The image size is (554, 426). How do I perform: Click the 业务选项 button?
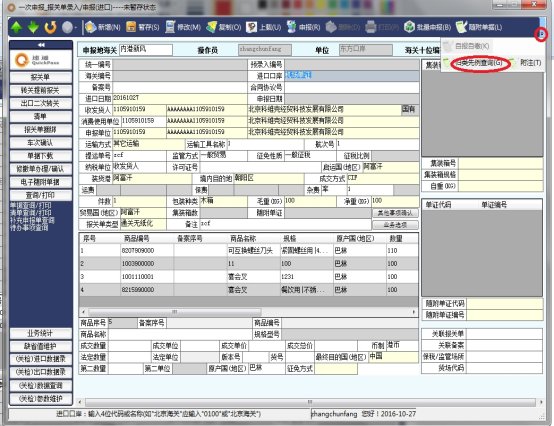click(395, 225)
